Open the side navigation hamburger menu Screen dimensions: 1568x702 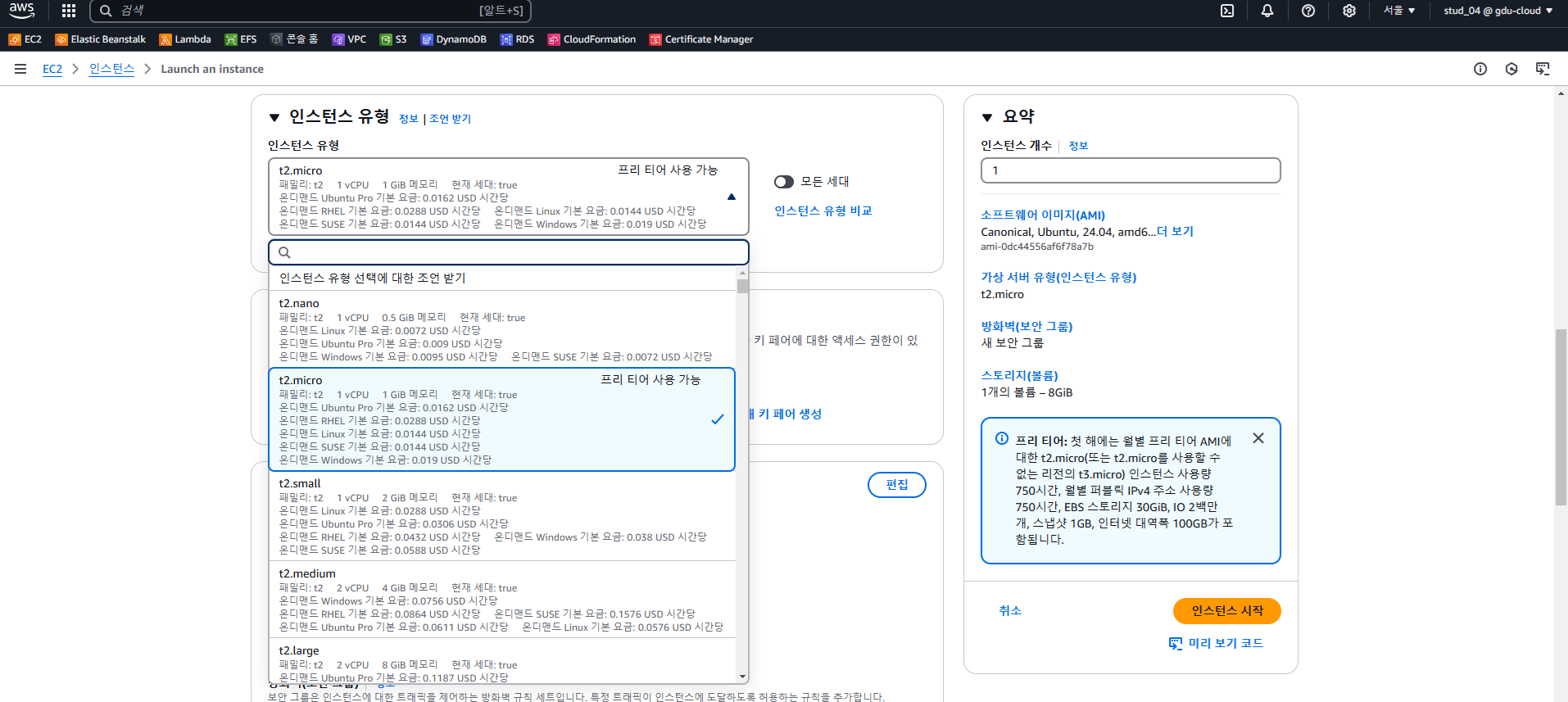pos(20,69)
